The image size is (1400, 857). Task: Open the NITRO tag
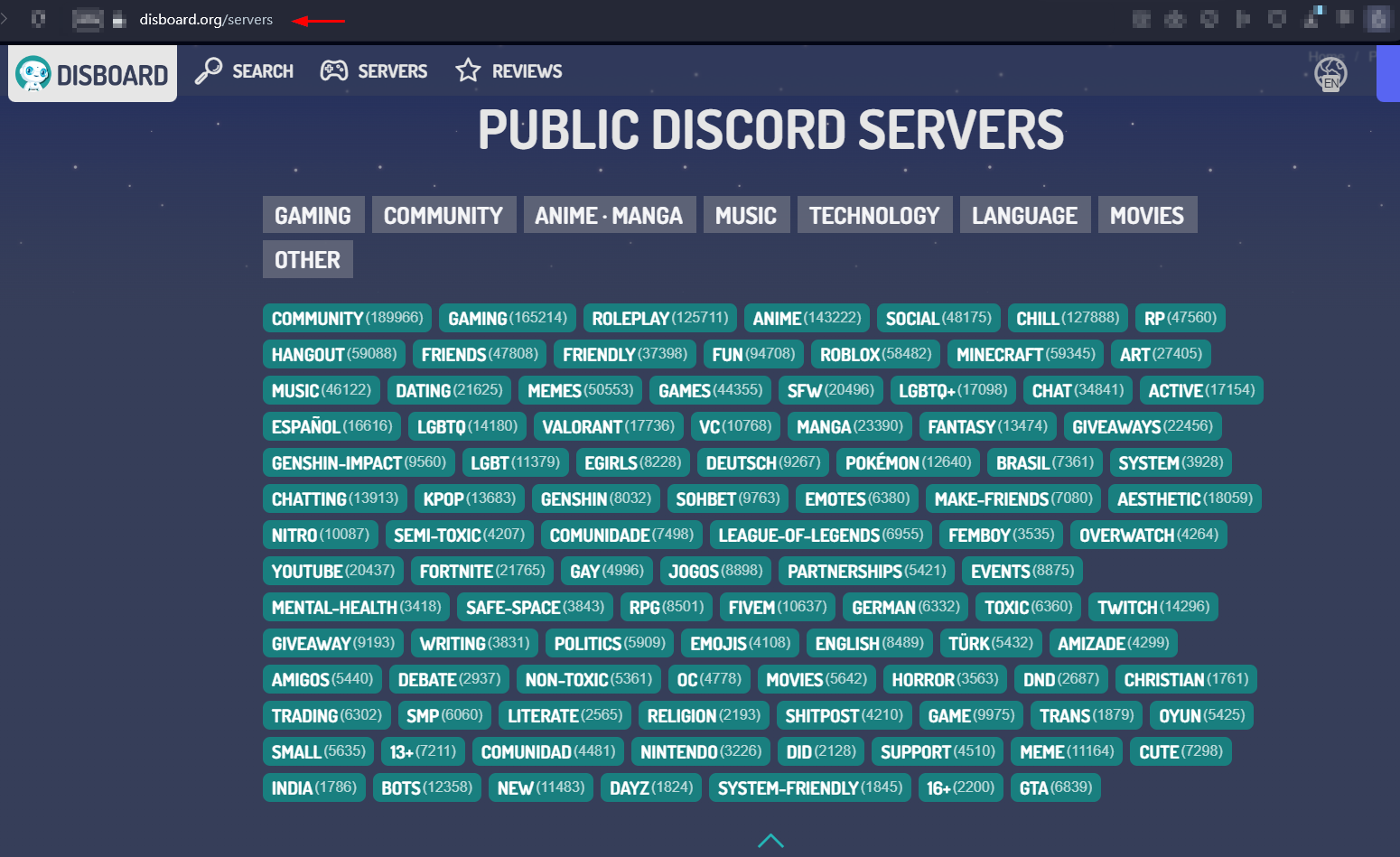(321, 535)
